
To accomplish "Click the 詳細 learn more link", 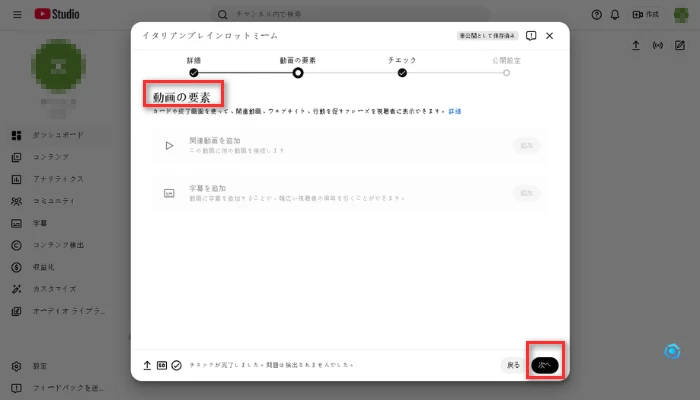I will [454, 111].
